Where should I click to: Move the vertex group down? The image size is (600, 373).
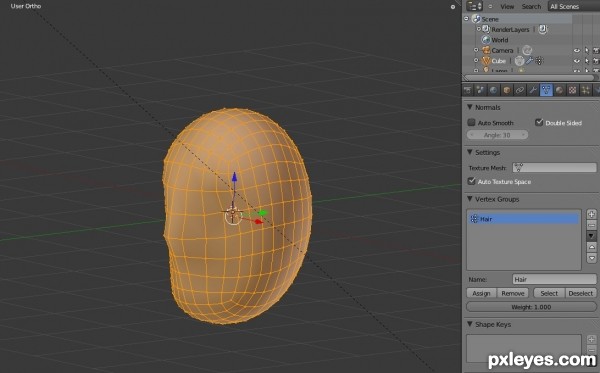click(592, 258)
